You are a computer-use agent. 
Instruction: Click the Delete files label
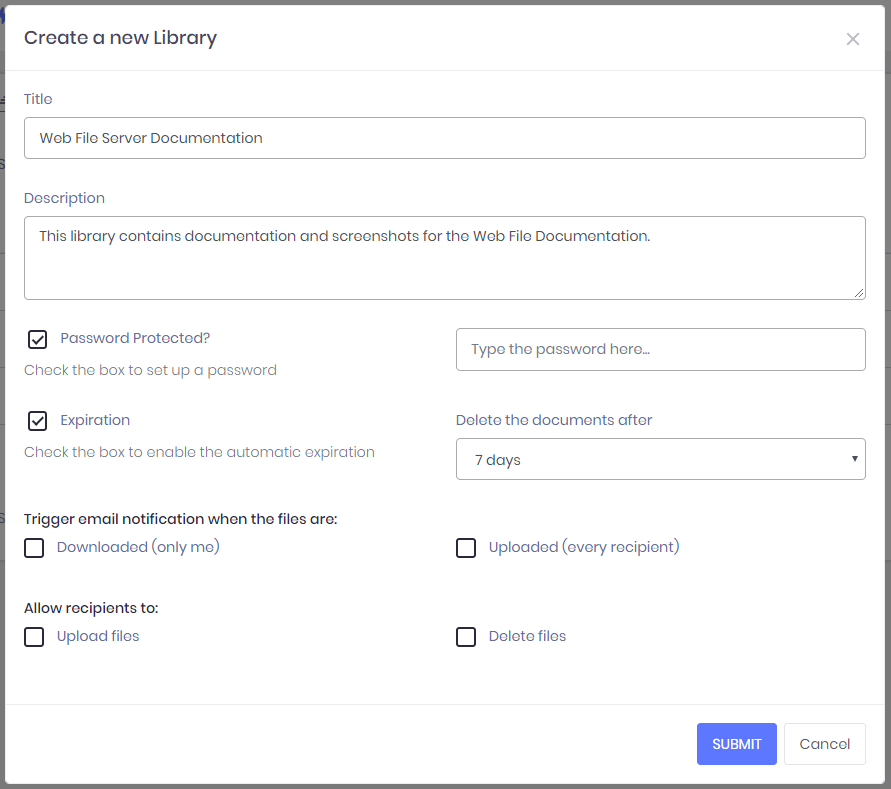tap(527, 636)
